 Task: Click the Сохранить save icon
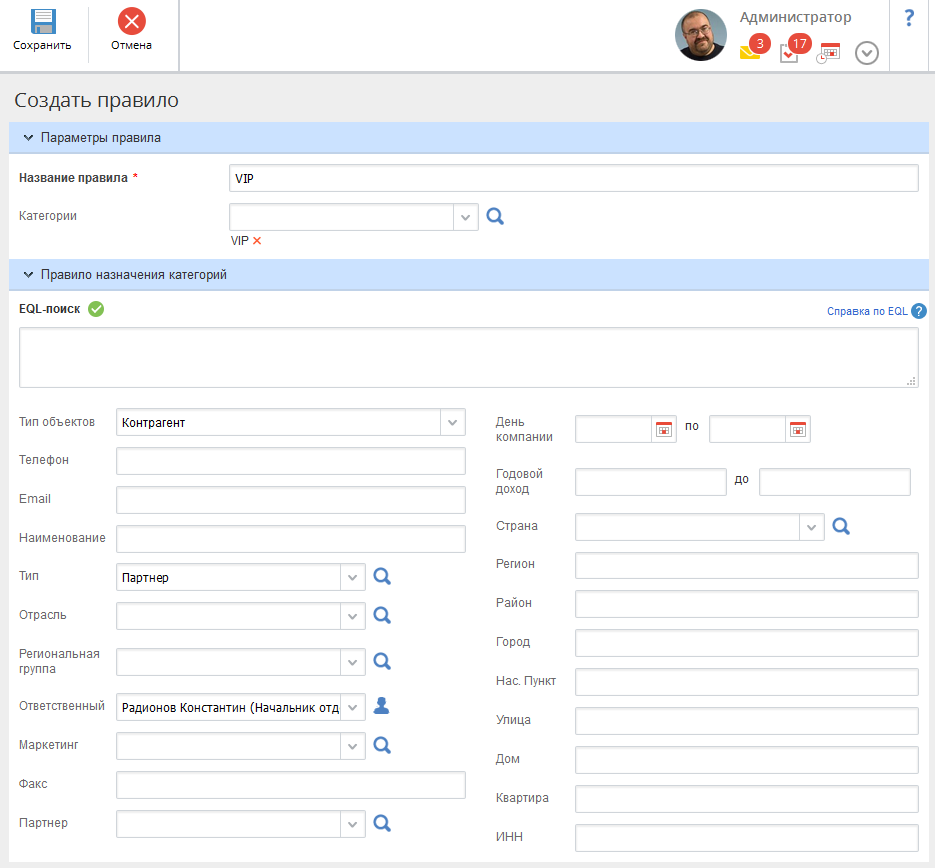click(x=42, y=22)
